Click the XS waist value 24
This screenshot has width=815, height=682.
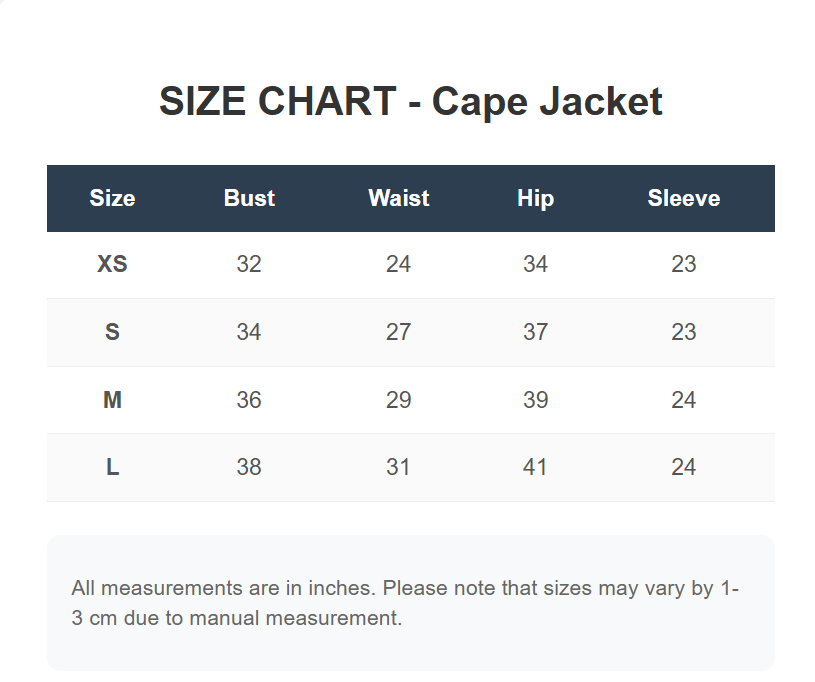point(399,264)
